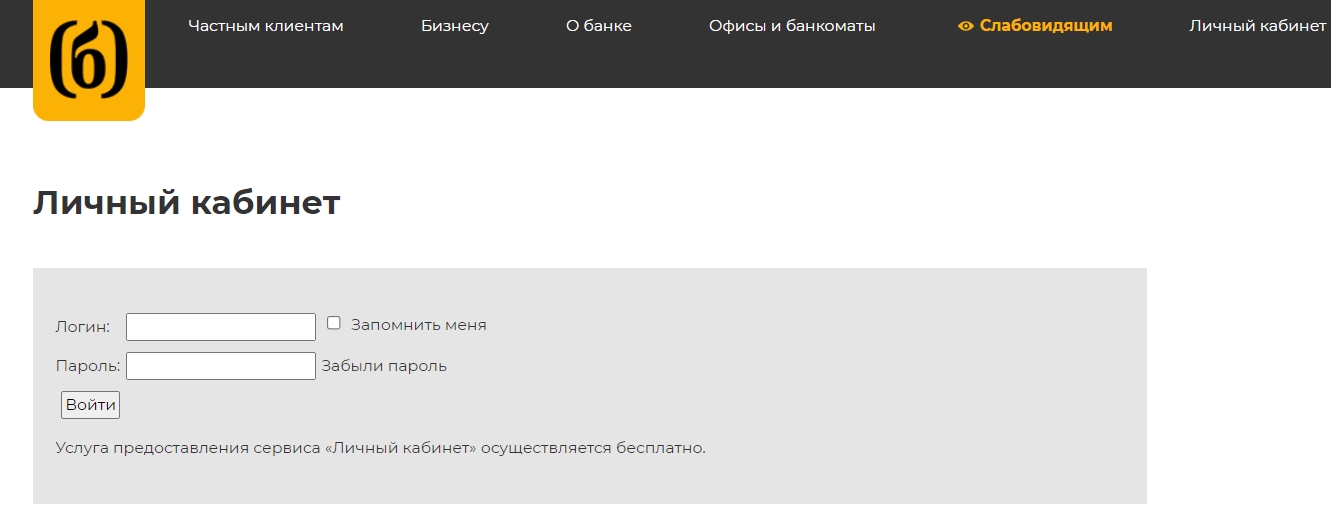Focus the Пароль input field
1331x530 pixels.
pyautogui.click(x=221, y=366)
